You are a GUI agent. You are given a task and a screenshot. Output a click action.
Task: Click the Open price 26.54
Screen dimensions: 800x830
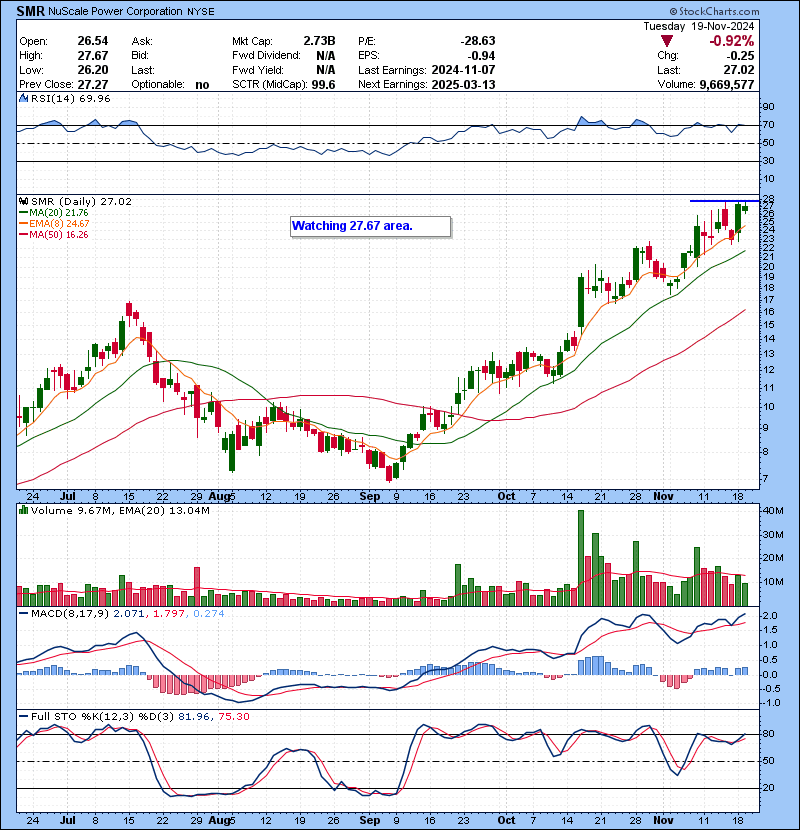(93, 41)
